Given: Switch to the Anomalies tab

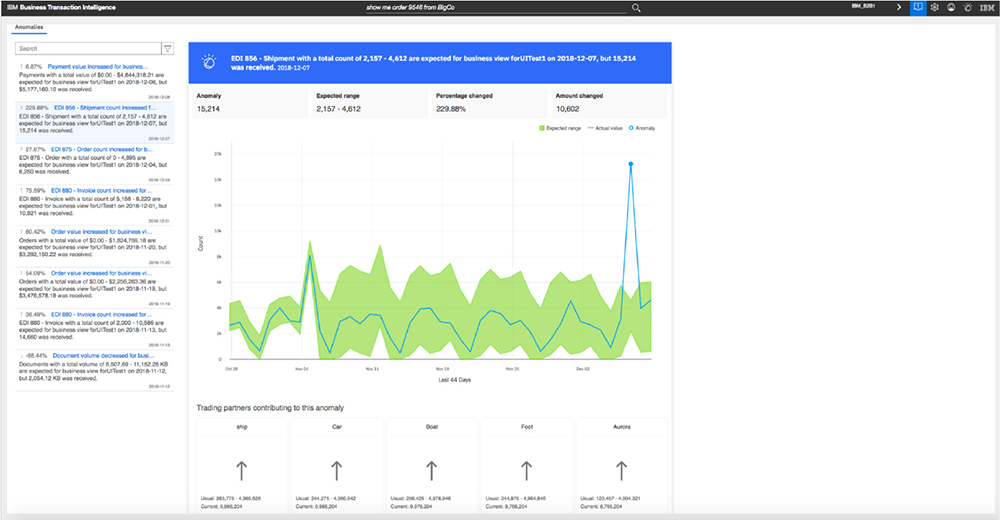Looking at the screenshot, I should point(29,27).
